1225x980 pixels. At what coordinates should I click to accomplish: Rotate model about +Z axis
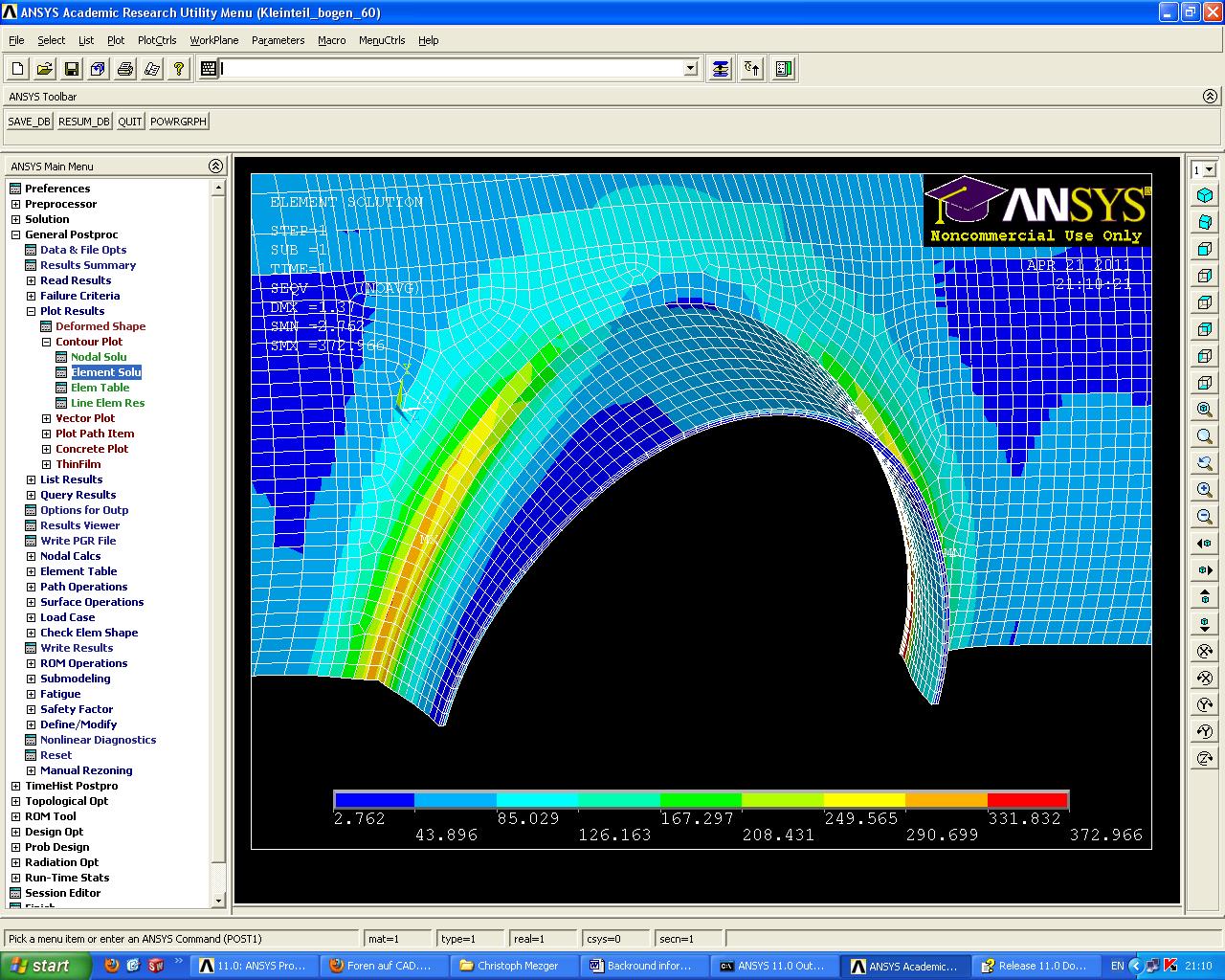tap(1205, 758)
